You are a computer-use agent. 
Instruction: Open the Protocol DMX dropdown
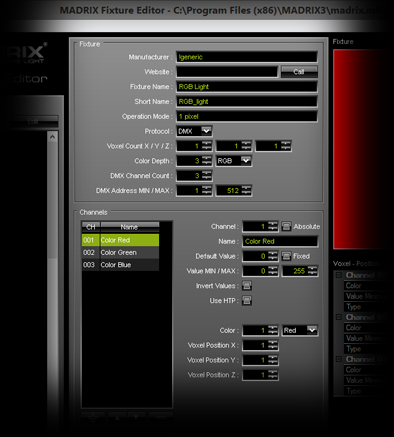tap(194, 131)
